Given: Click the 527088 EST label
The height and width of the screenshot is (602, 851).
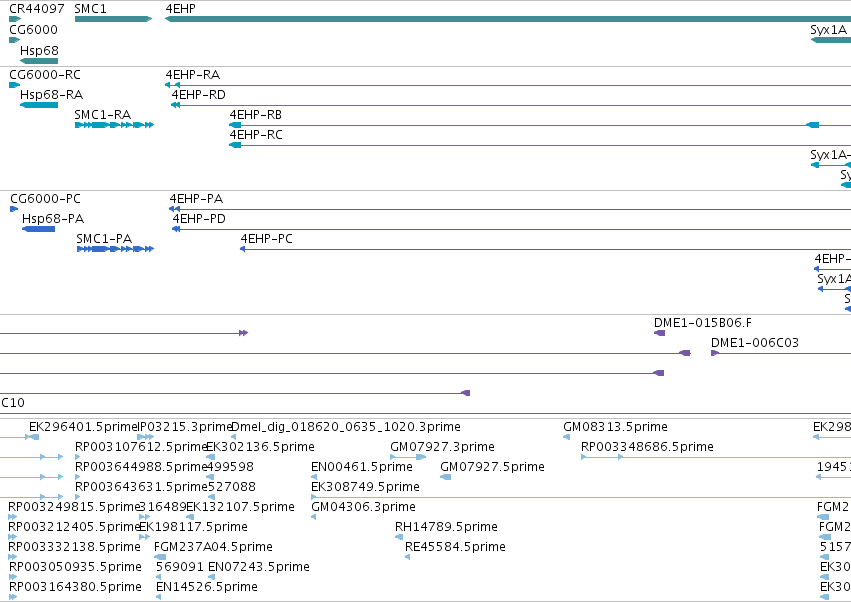Looking at the screenshot, I should coord(232,487).
